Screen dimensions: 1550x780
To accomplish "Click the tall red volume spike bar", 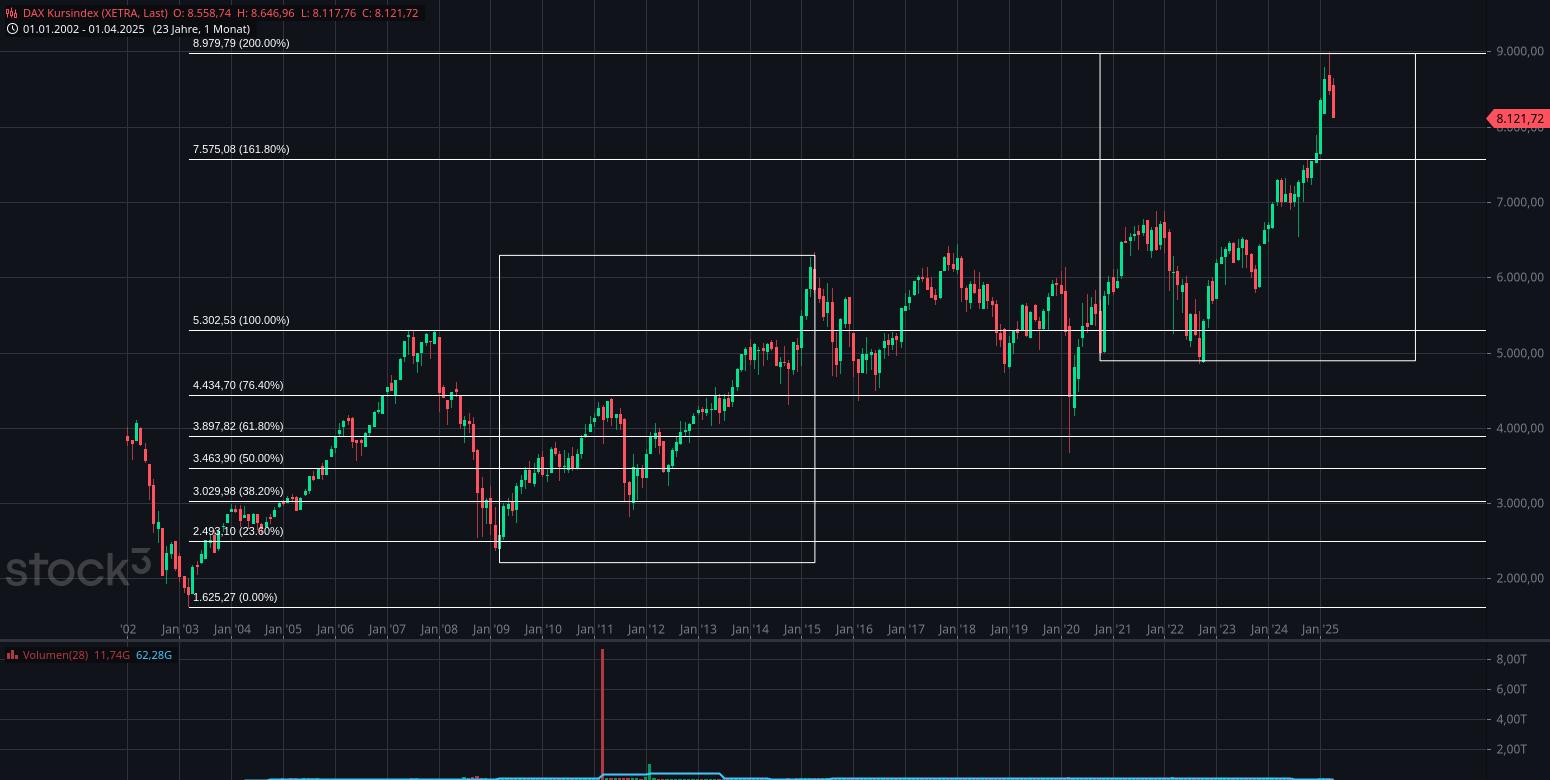I will click(x=603, y=710).
